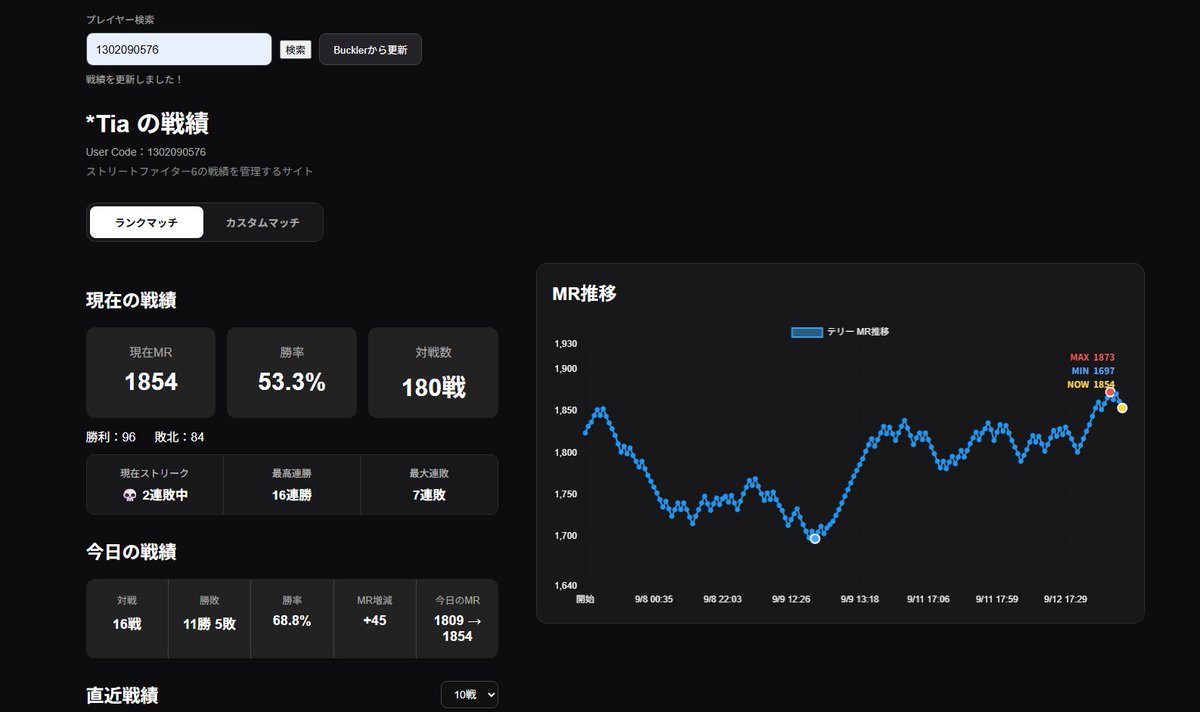Image resolution: width=1200 pixels, height=712 pixels.
Task: Click the 2連敗中 streak text
Action: pos(165,495)
